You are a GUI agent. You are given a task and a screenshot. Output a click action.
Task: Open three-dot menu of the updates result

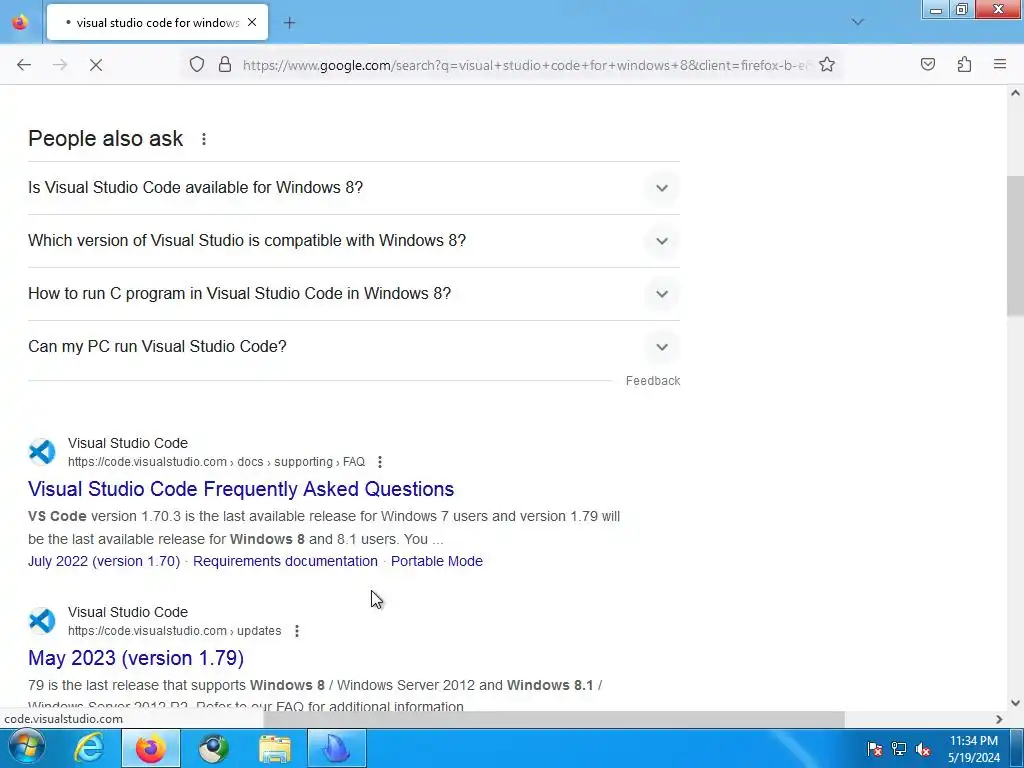click(x=296, y=631)
